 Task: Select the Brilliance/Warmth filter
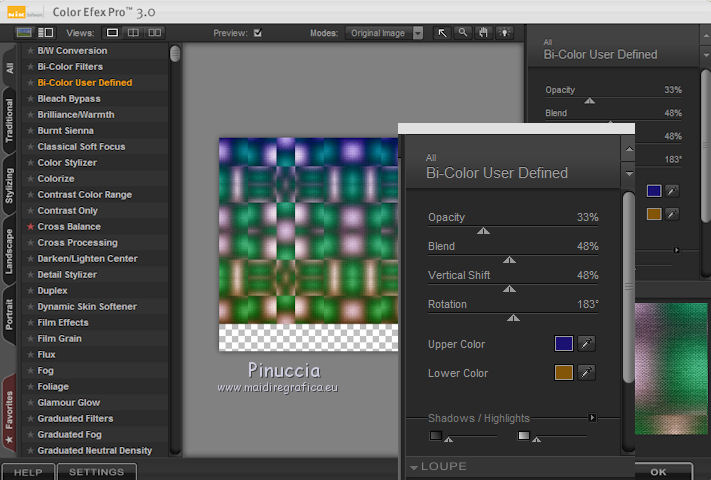[76, 115]
